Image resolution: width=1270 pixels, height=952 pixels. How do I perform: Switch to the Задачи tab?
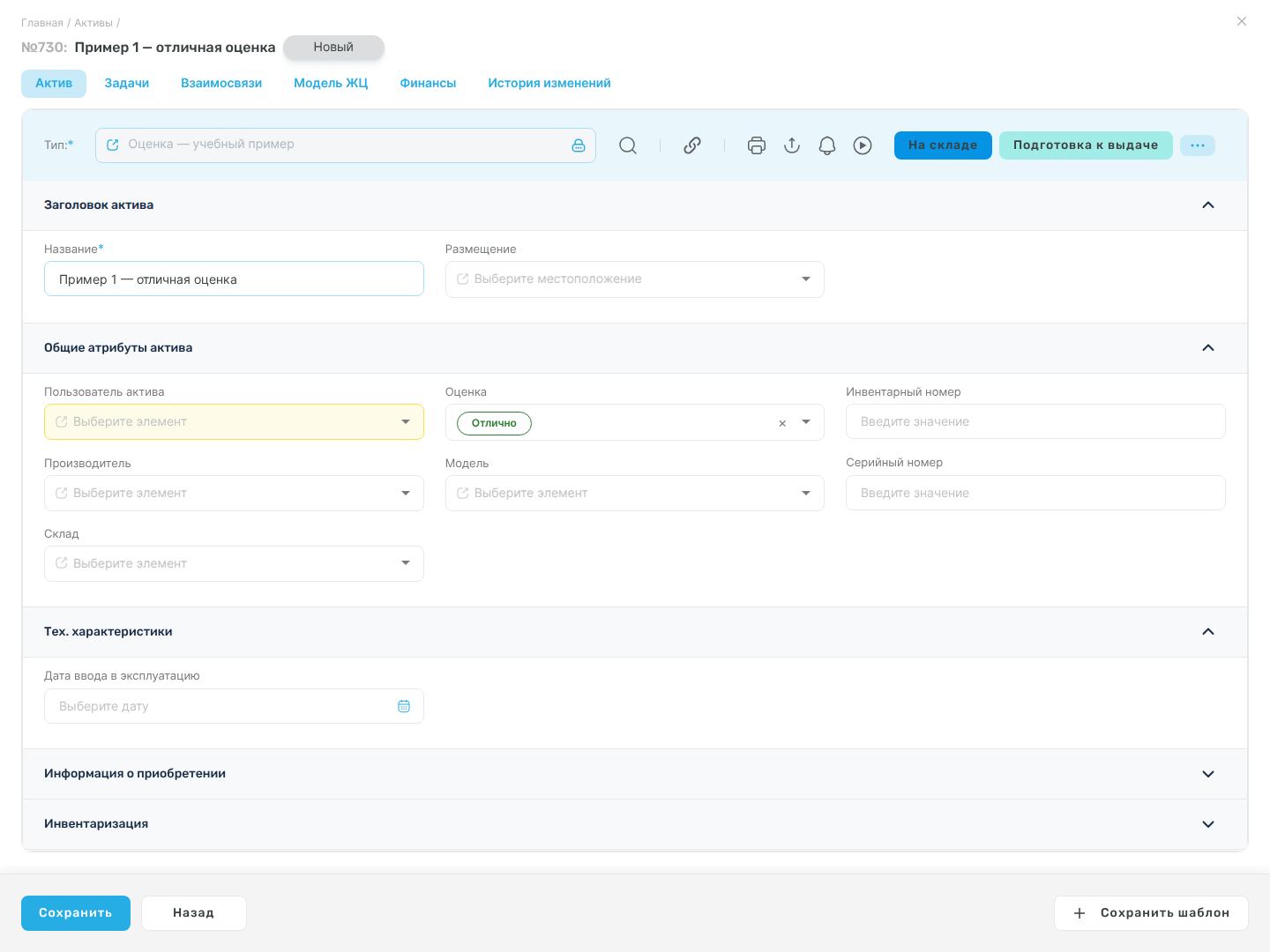[x=127, y=84]
